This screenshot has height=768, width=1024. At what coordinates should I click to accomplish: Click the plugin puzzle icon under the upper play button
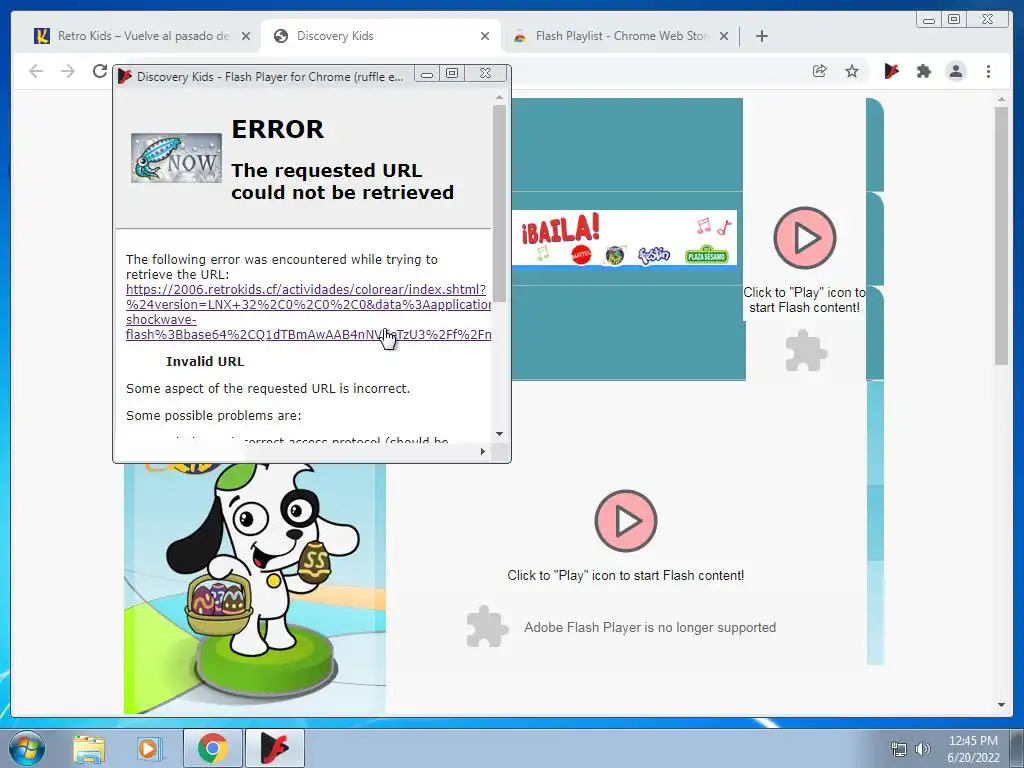tap(806, 351)
